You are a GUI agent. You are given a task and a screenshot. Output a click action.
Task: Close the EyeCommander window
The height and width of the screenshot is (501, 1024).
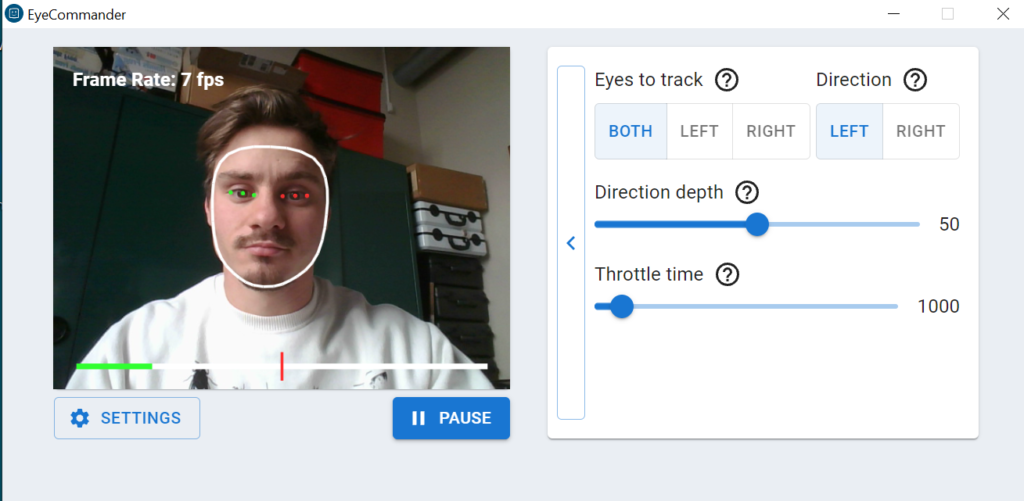point(1003,14)
